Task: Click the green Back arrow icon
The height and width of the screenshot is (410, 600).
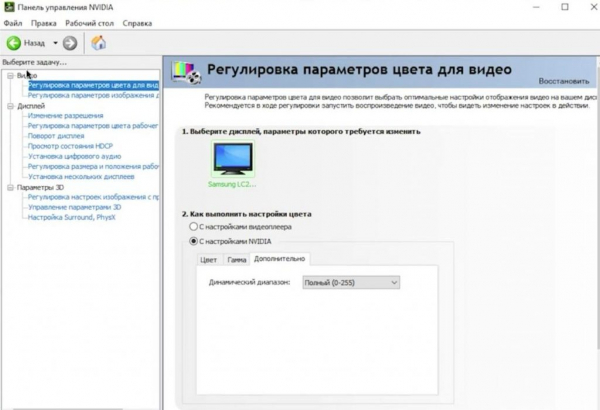Action: pyautogui.click(x=14, y=43)
